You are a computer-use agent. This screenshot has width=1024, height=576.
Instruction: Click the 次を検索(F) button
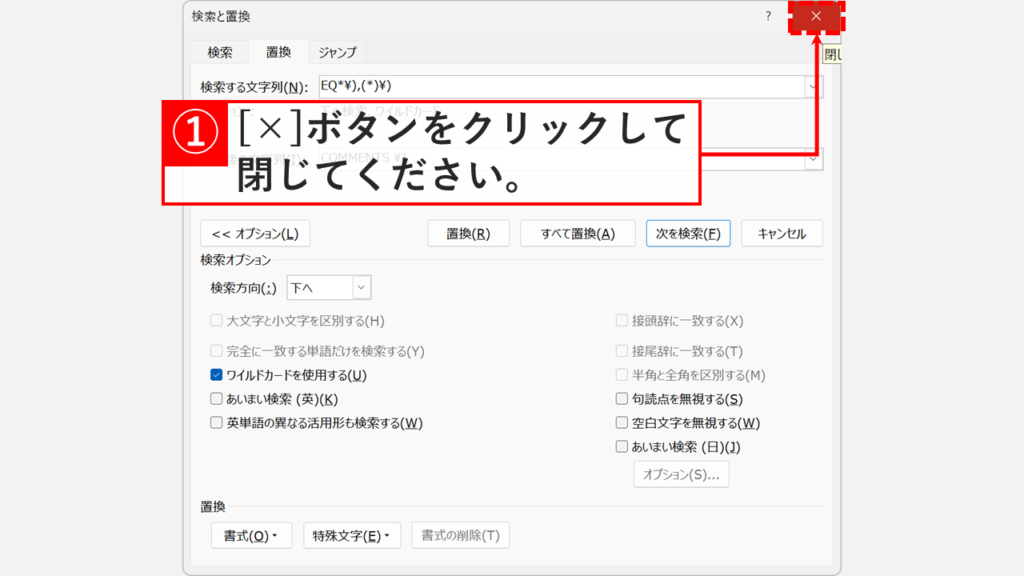(x=688, y=233)
